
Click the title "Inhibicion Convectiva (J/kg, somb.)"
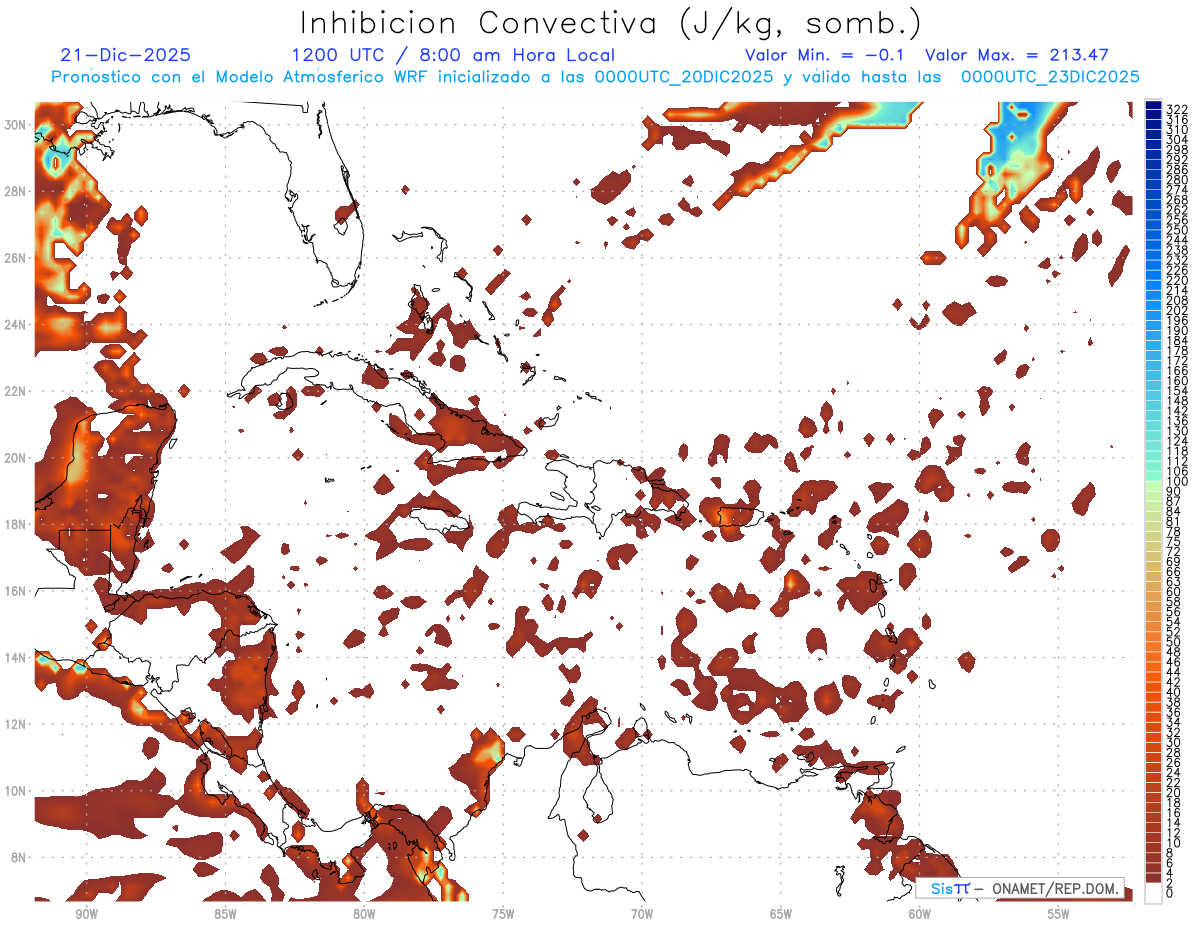point(610,23)
